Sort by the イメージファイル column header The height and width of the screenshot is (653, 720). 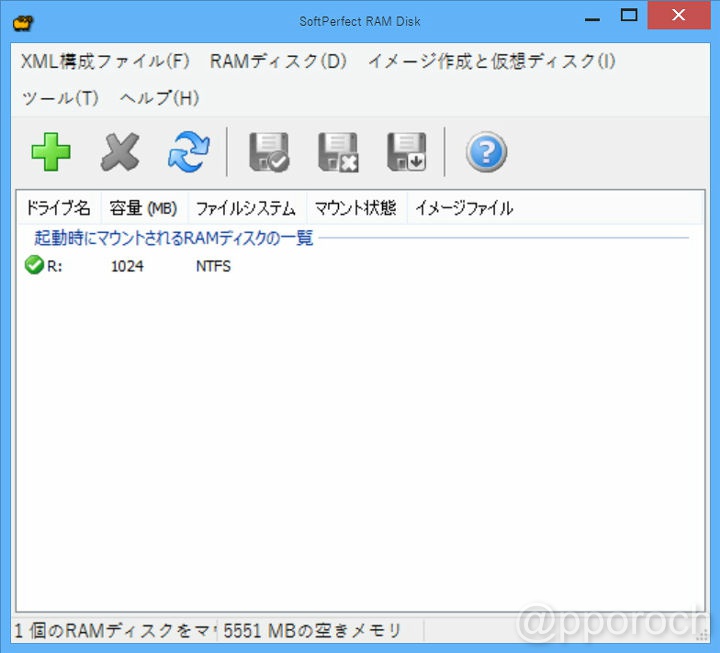click(464, 208)
